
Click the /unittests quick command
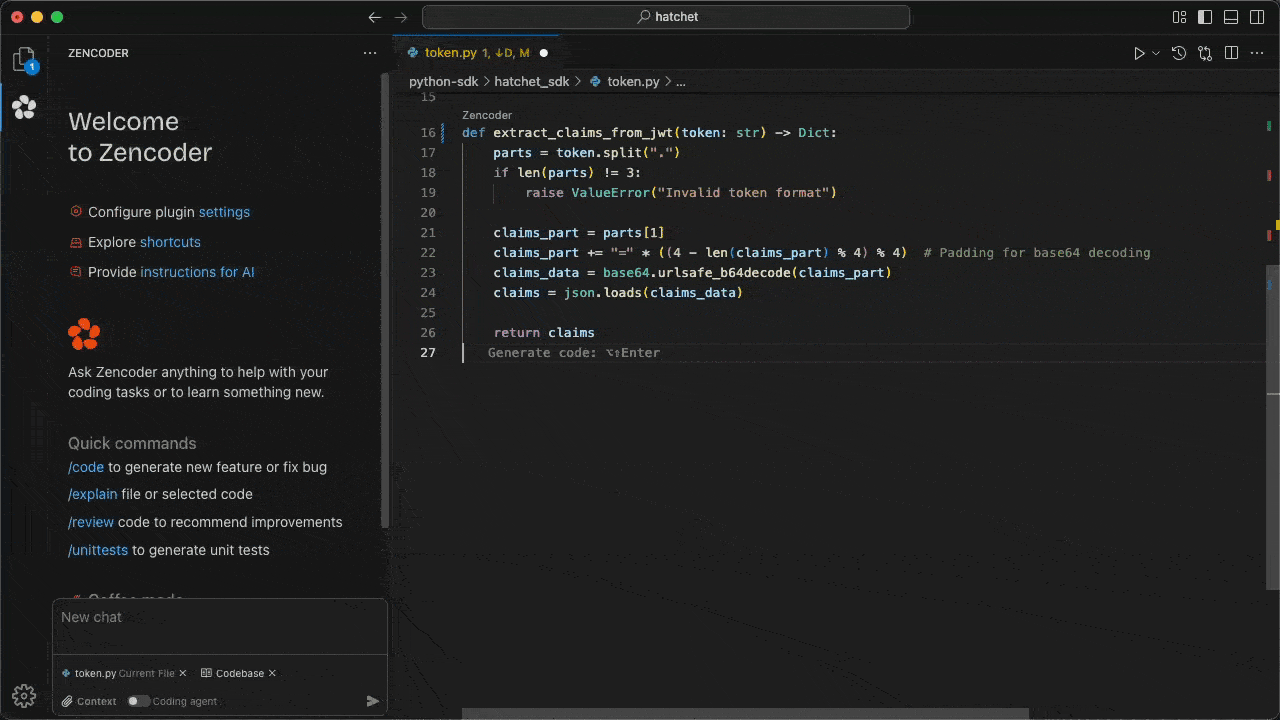98,550
